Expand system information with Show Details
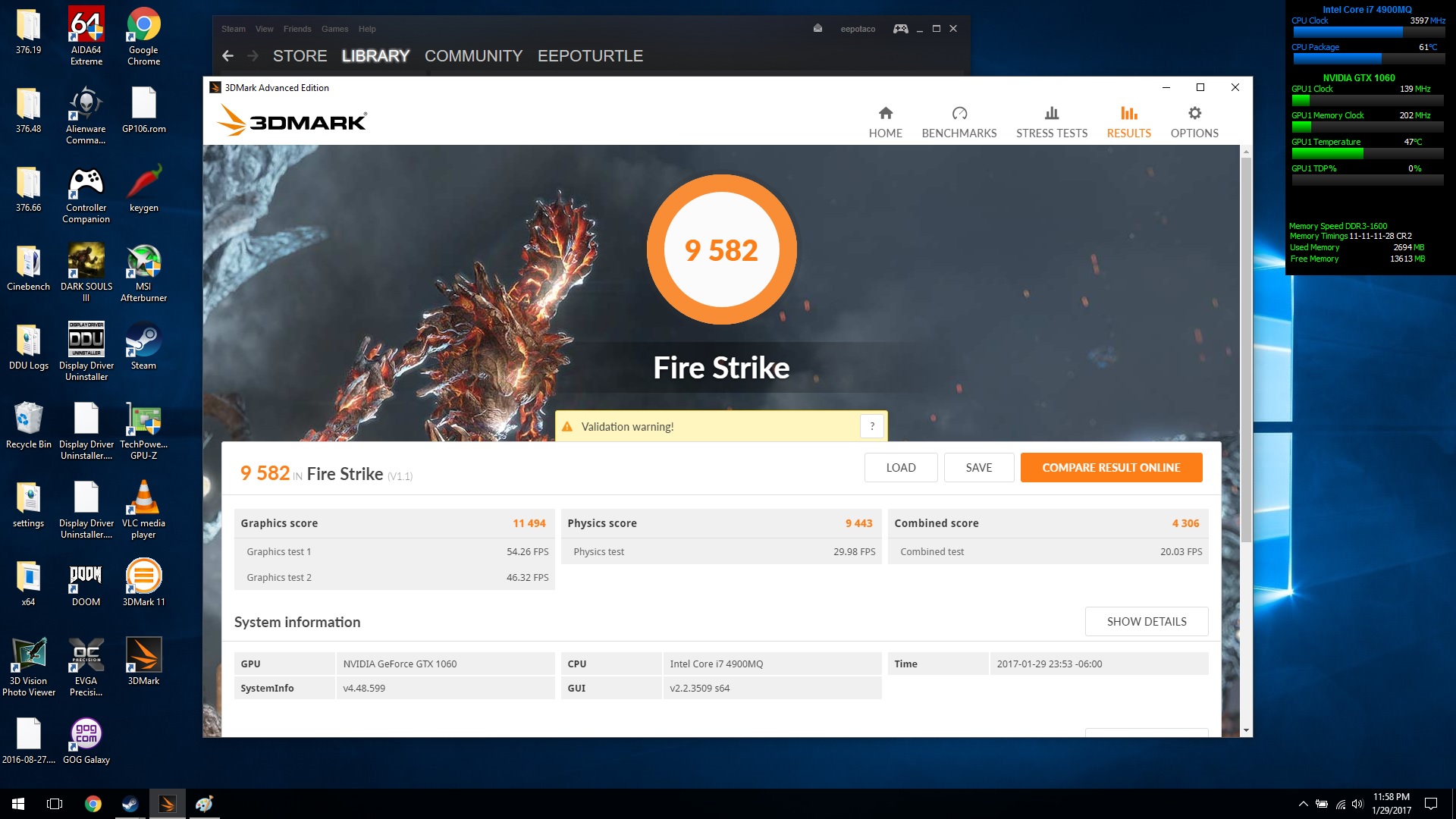Image resolution: width=1456 pixels, height=819 pixels. (1146, 621)
